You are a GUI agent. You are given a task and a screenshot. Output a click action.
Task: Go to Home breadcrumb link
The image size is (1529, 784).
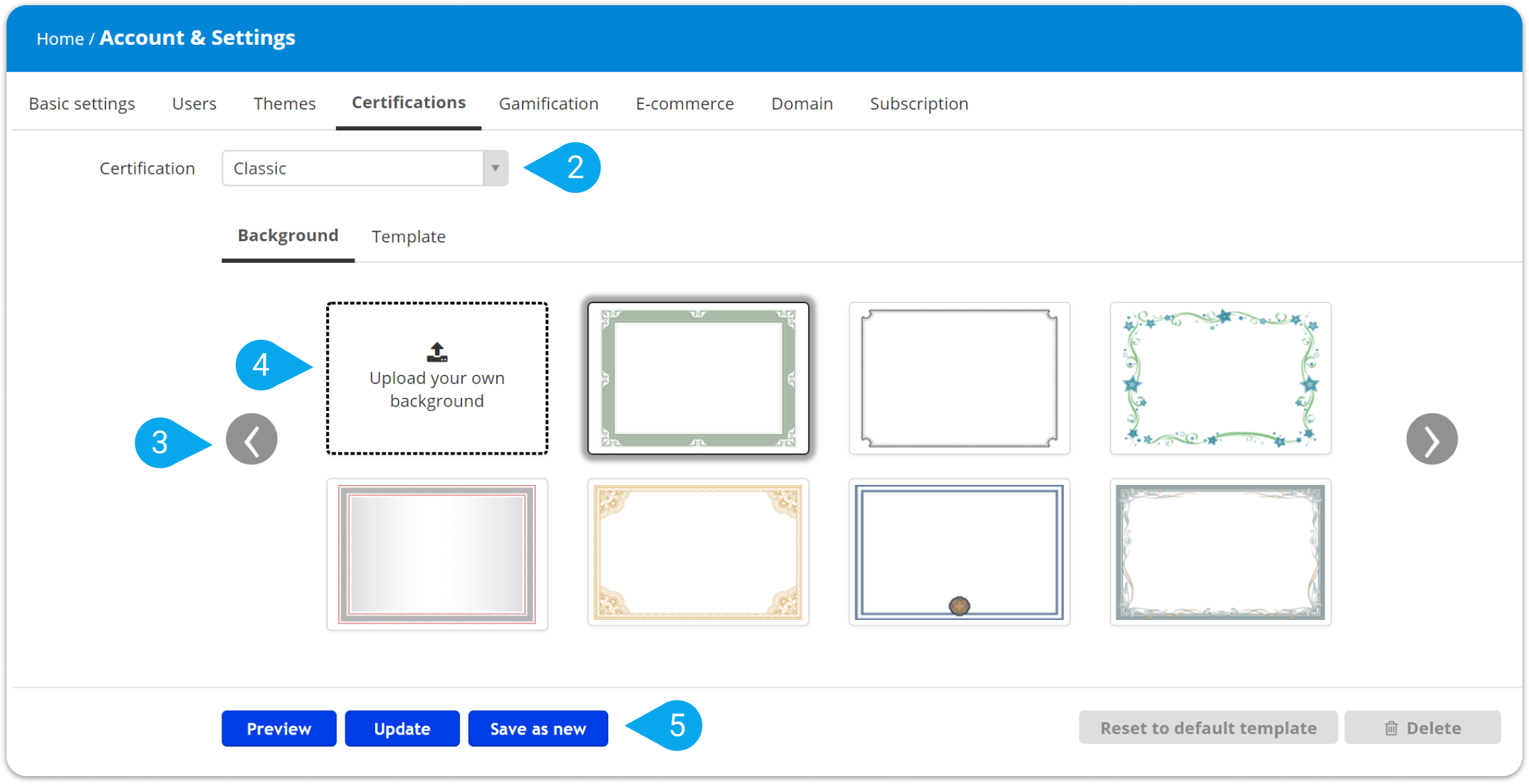[x=60, y=39]
